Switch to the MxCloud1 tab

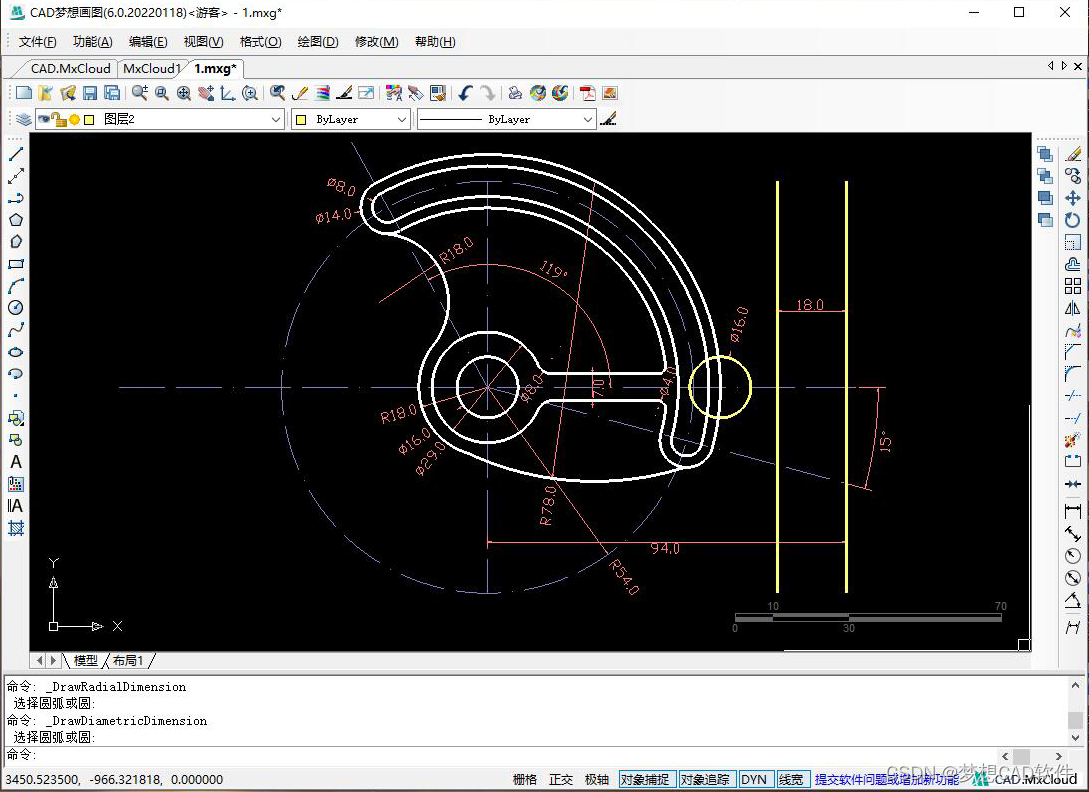coord(151,68)
